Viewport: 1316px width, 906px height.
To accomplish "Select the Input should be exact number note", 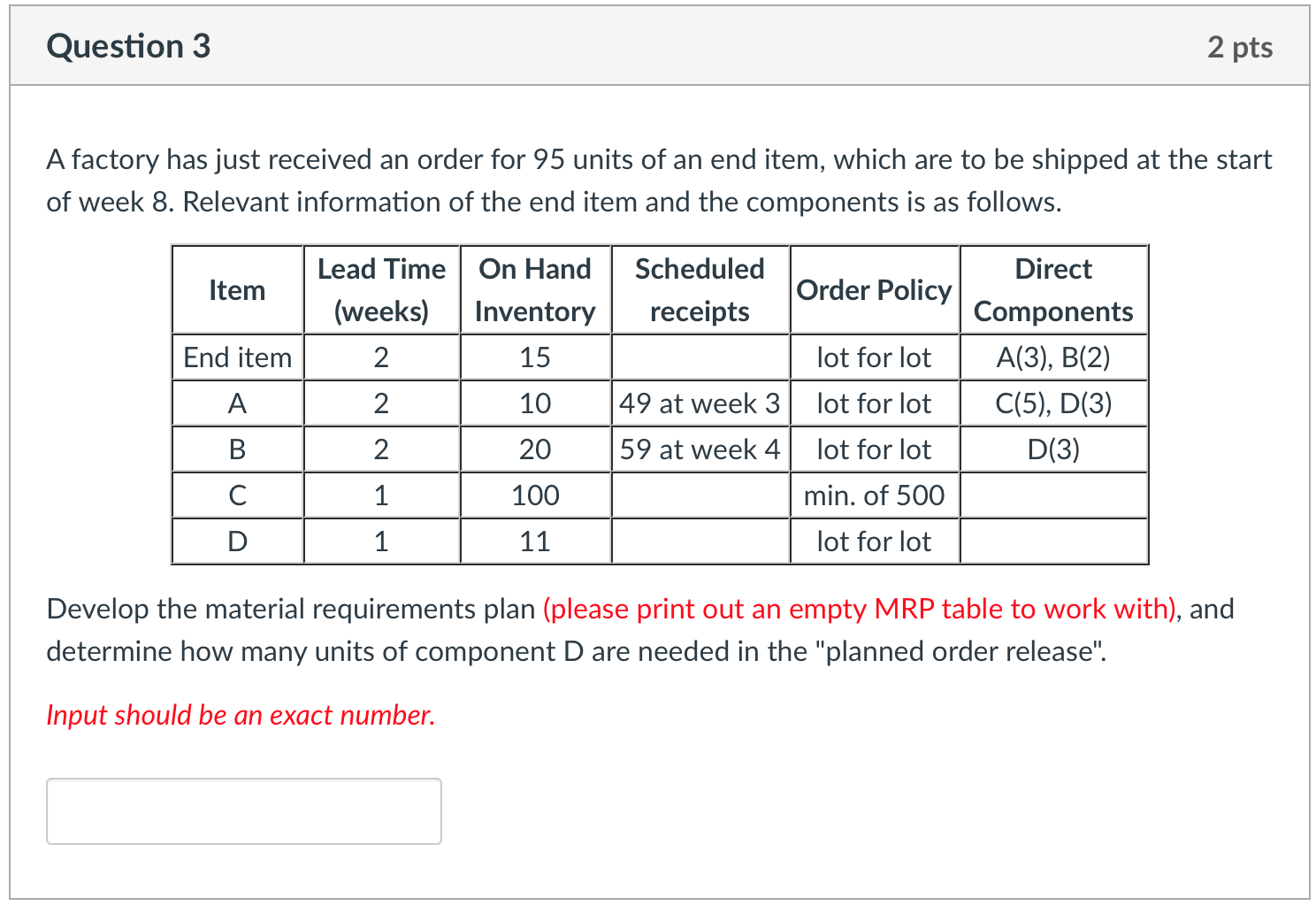I will [x=241, y=715].
